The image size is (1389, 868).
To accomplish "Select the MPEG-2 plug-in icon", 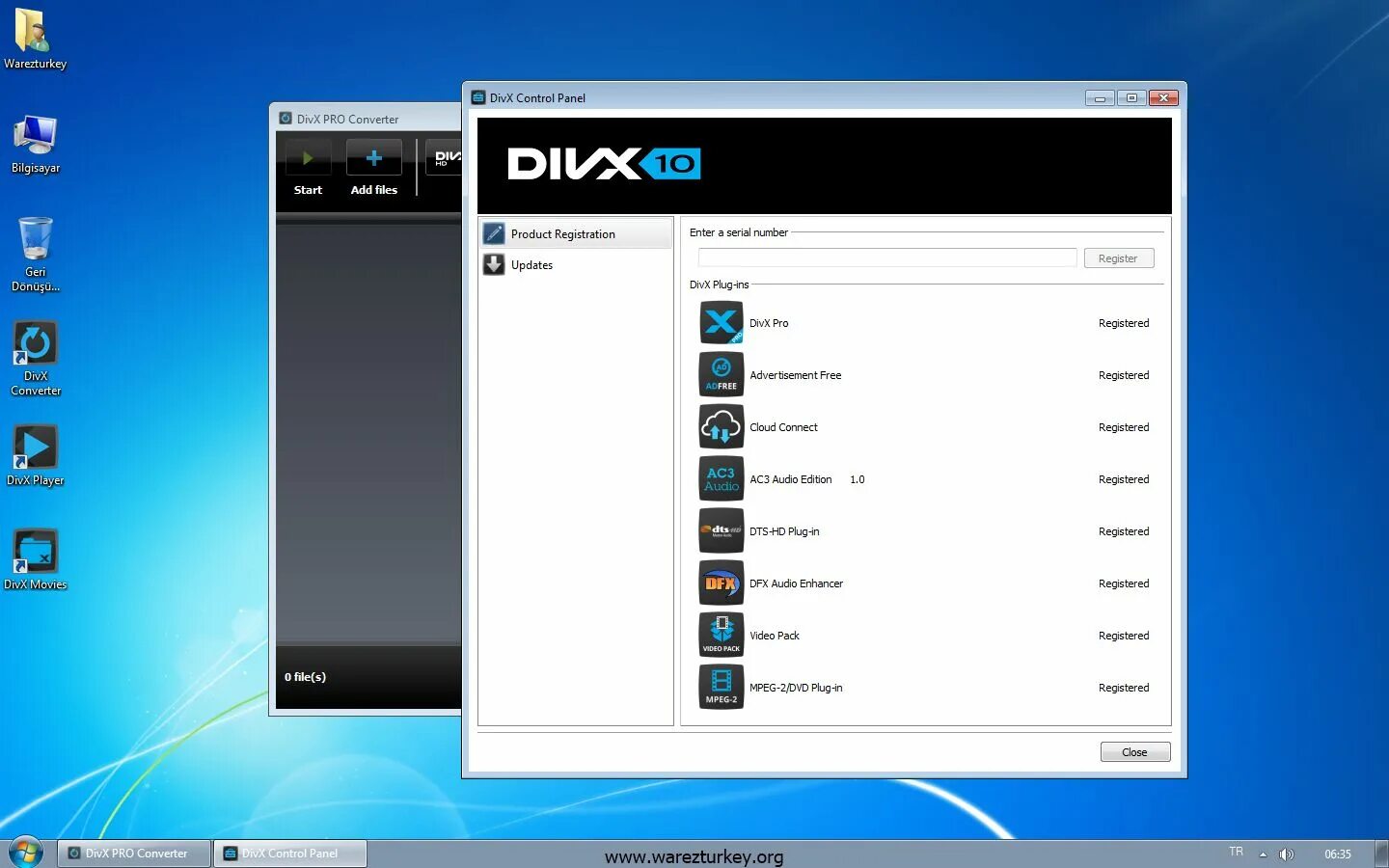I will pyautogui.click(x=722, y=688).
